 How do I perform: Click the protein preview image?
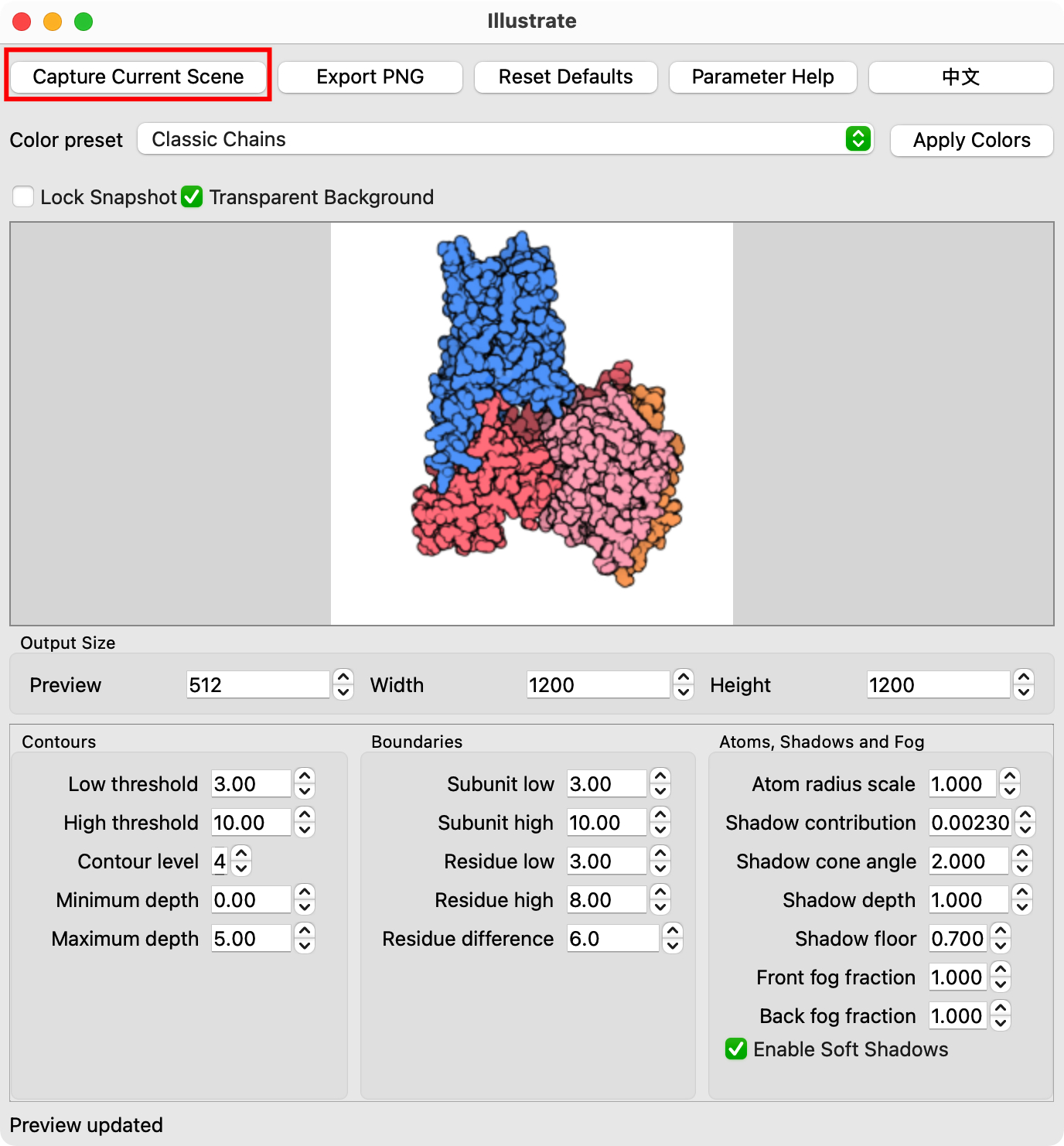[532, 424]
